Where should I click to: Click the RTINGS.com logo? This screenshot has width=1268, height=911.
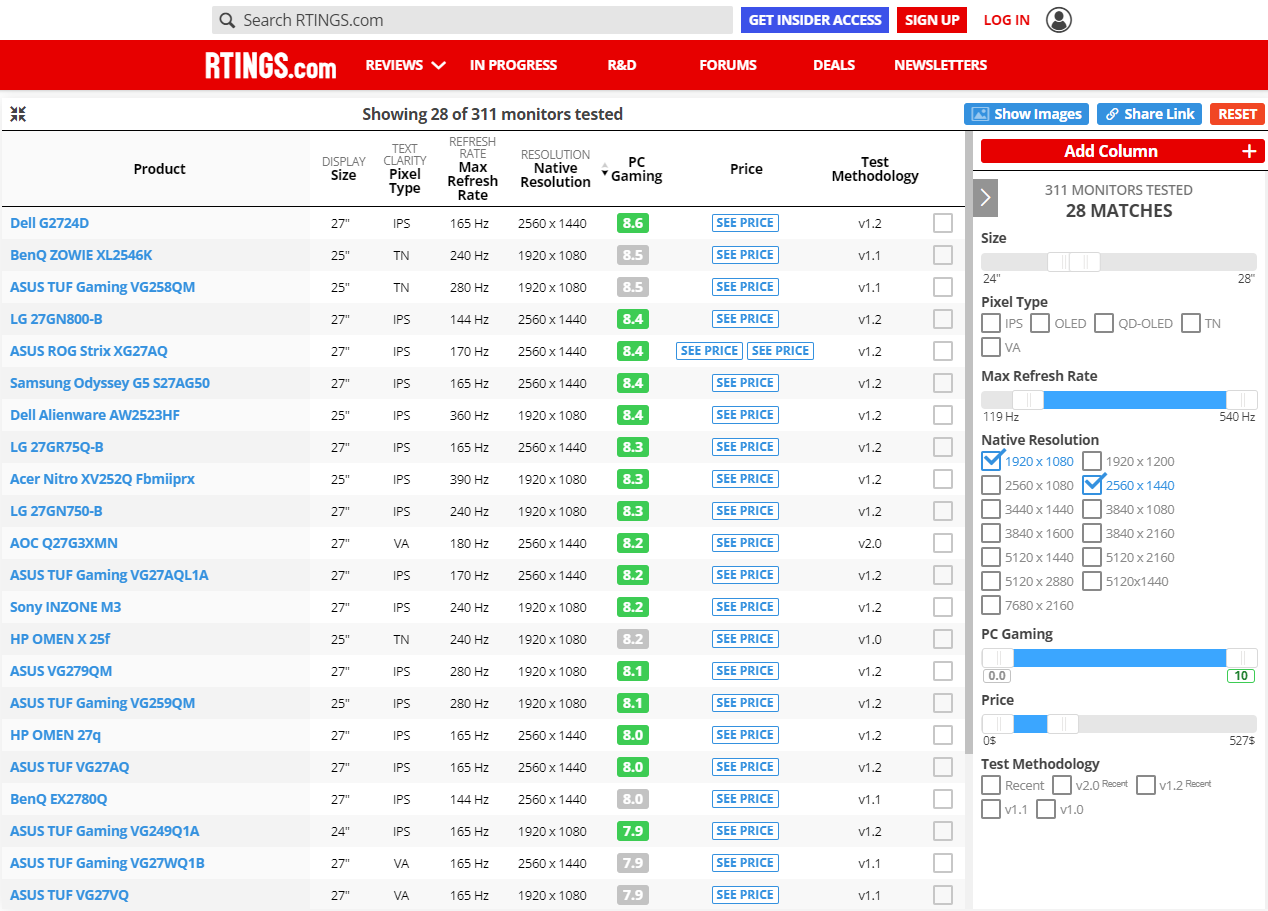[x=271, y=66]
